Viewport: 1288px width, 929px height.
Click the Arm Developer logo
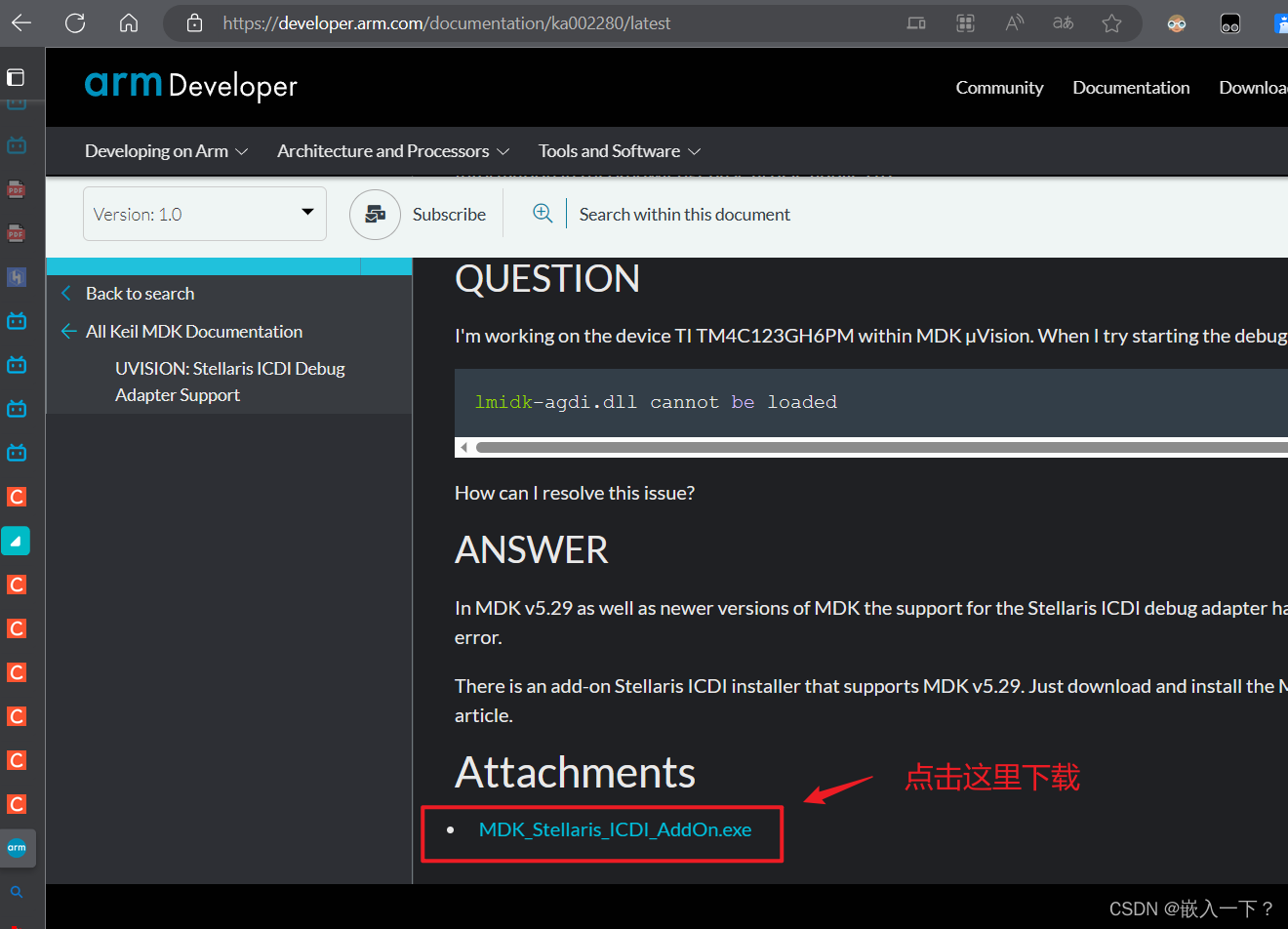tap(190, 86)
